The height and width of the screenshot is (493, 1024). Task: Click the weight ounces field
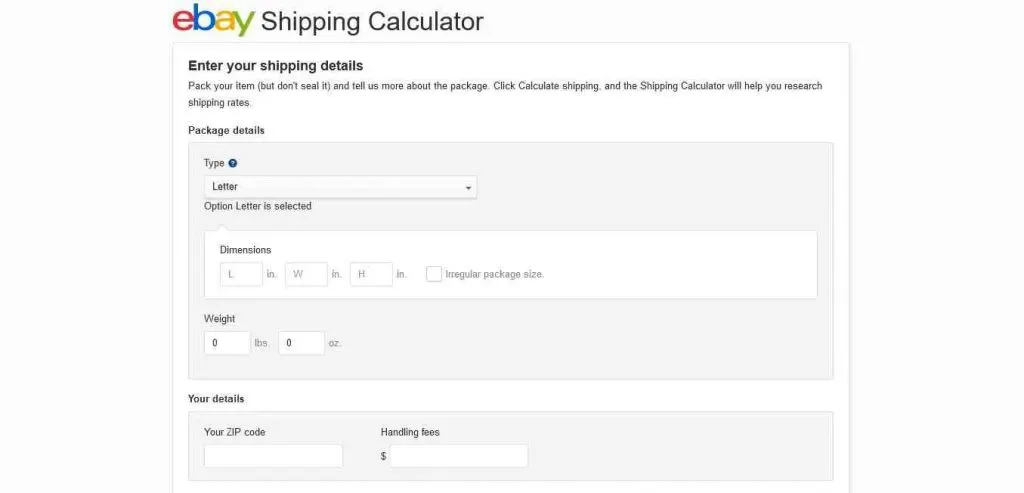tap(302, 343)
